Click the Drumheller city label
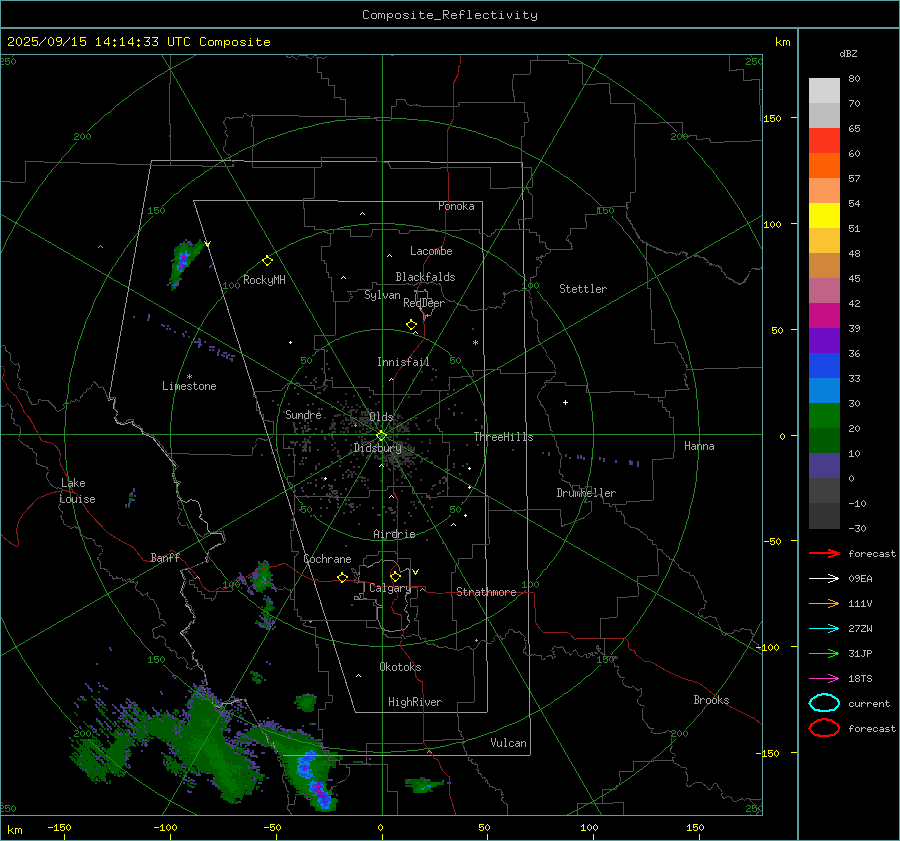The image size is (900, 841). click(x=586, y=493)
